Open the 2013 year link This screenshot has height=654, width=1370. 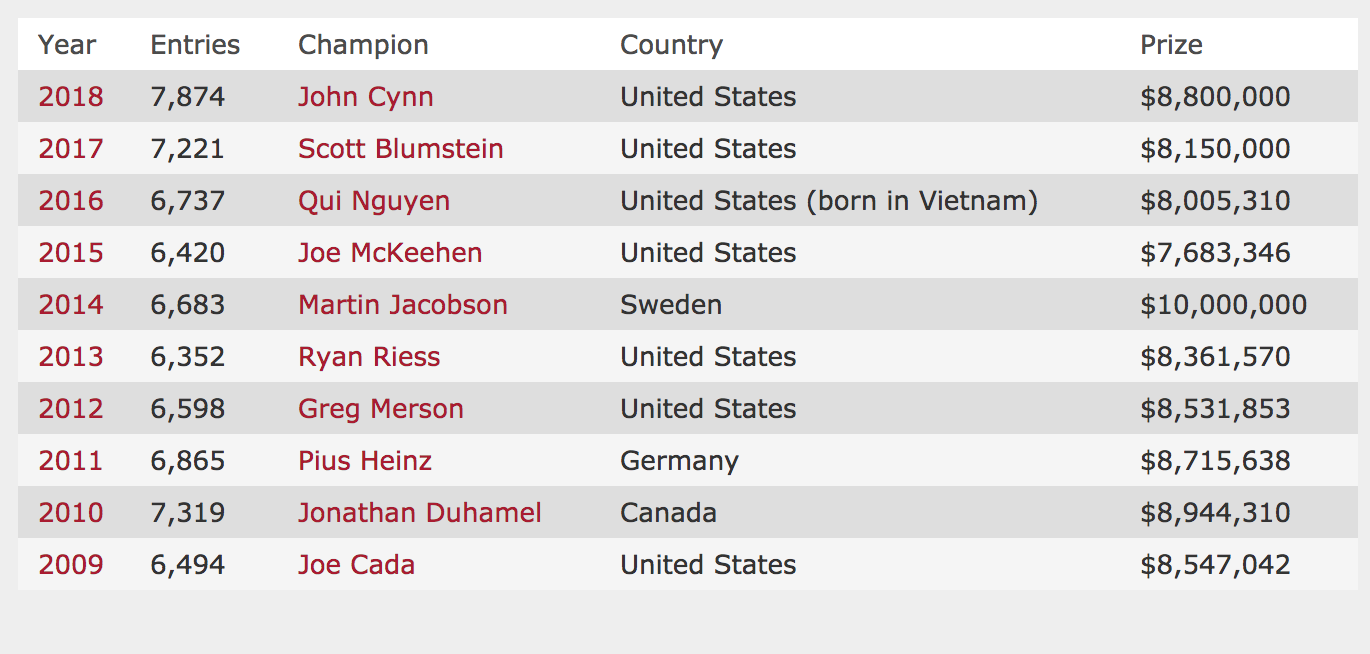coord(71,357)
